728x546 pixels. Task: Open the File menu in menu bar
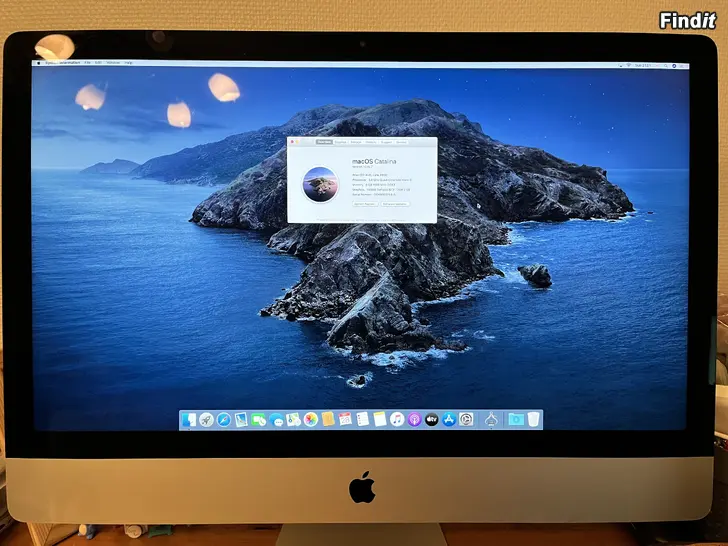(x=88, y=63)
